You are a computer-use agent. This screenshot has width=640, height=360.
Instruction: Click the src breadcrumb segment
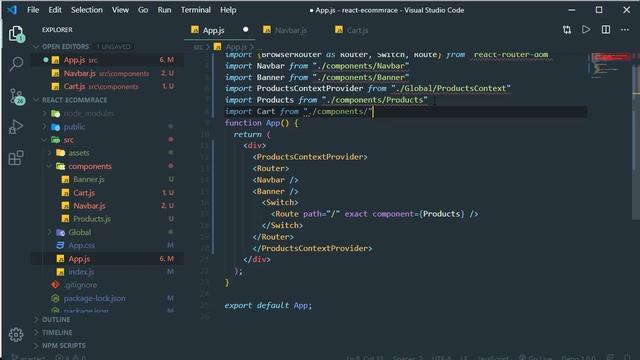pyautogui.click(x=198, y=47)
